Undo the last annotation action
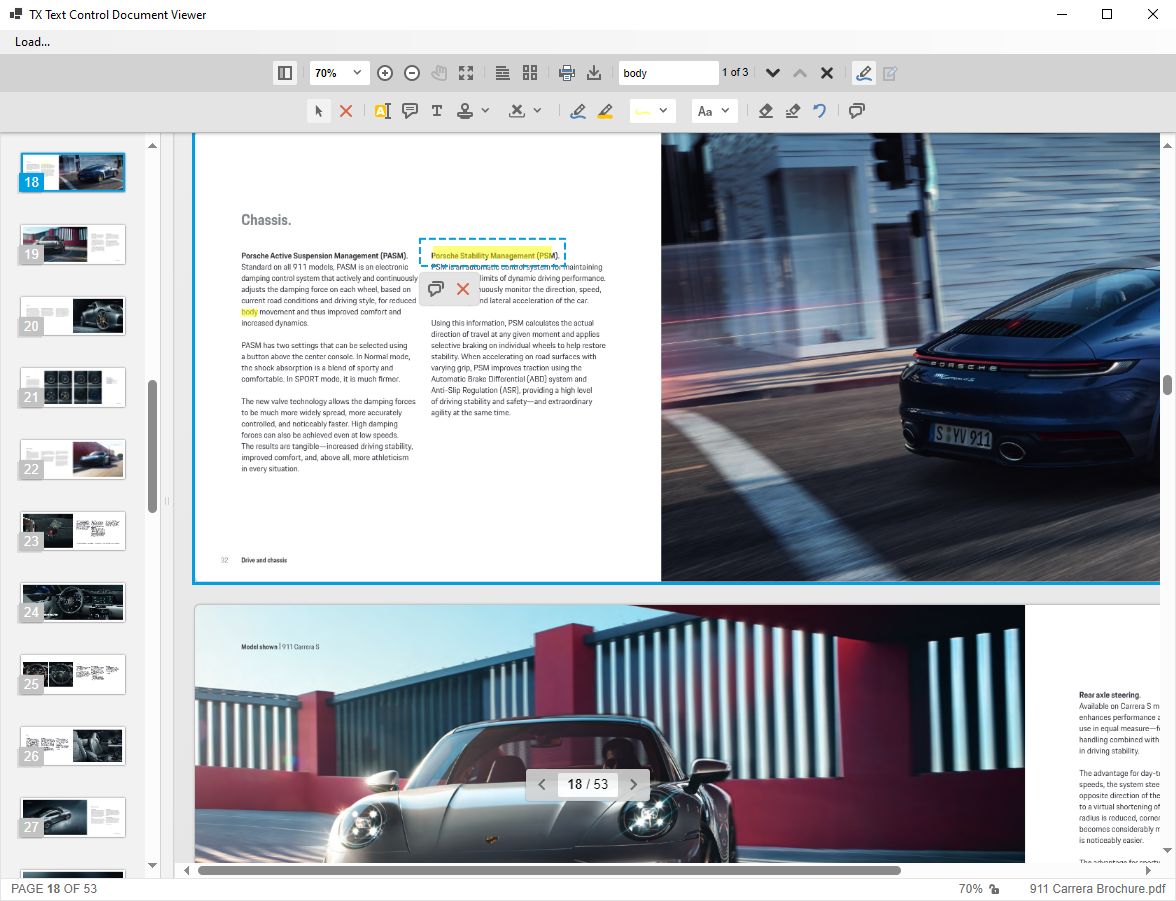The height and width of the screenshot is (901, 1176). (x=820, y=111)
